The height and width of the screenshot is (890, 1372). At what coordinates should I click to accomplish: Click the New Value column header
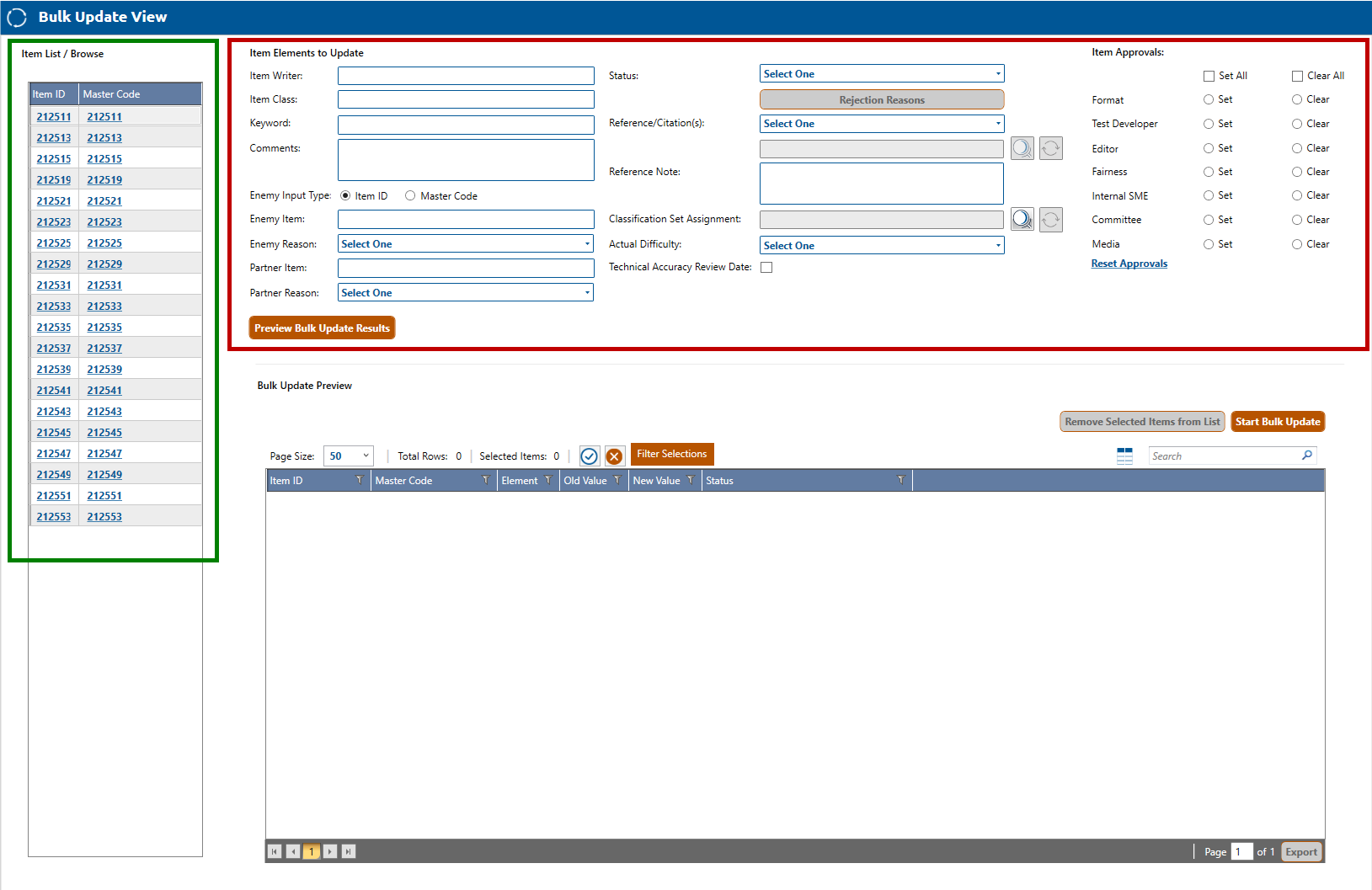coord(656,481)
